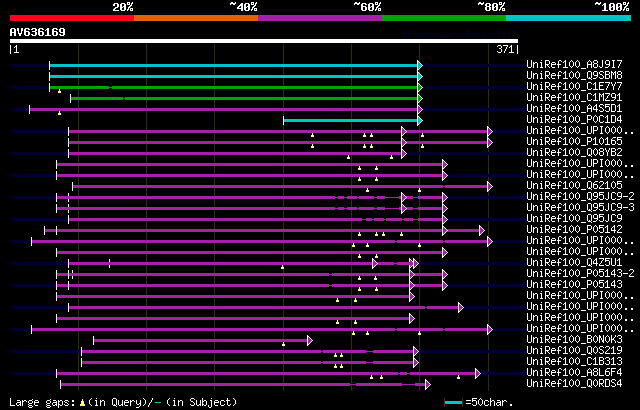This screenshot has width=640, height=410.
Task: Click the arrowhead ending the UniRef100_Q62105 alignment
Action: point(490,186)
